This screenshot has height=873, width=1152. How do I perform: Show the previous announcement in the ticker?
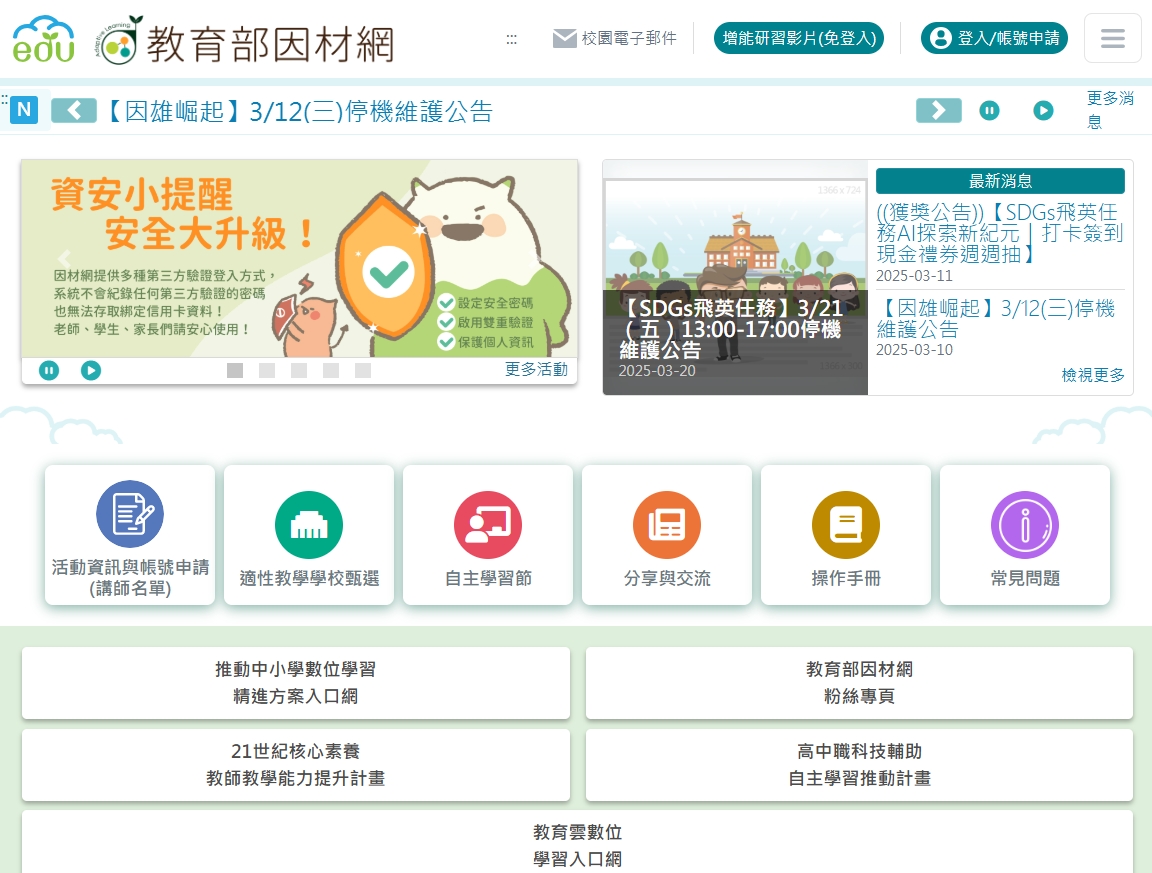[x=74, y=111]
